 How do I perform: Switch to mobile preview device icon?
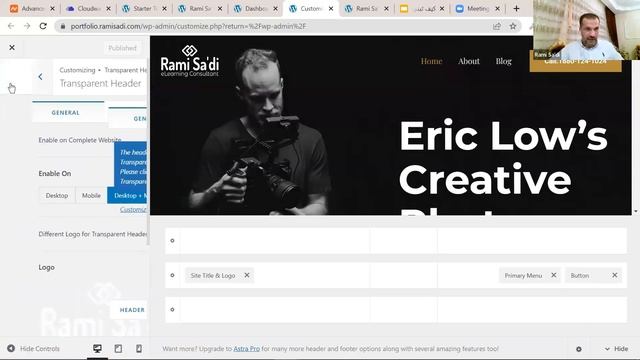click(x=139, y=349)
